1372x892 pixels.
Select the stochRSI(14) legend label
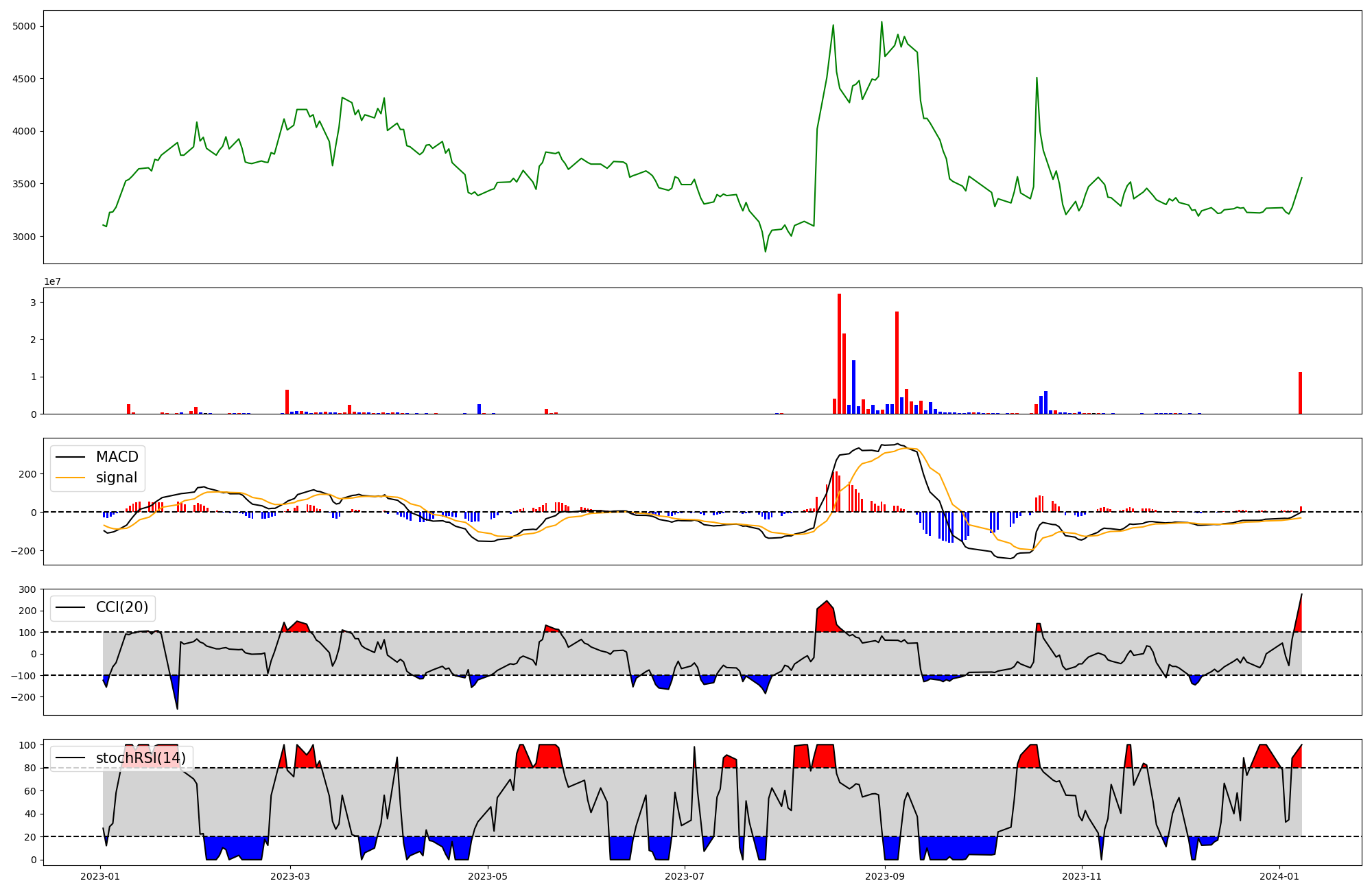[x=141, y=758]
